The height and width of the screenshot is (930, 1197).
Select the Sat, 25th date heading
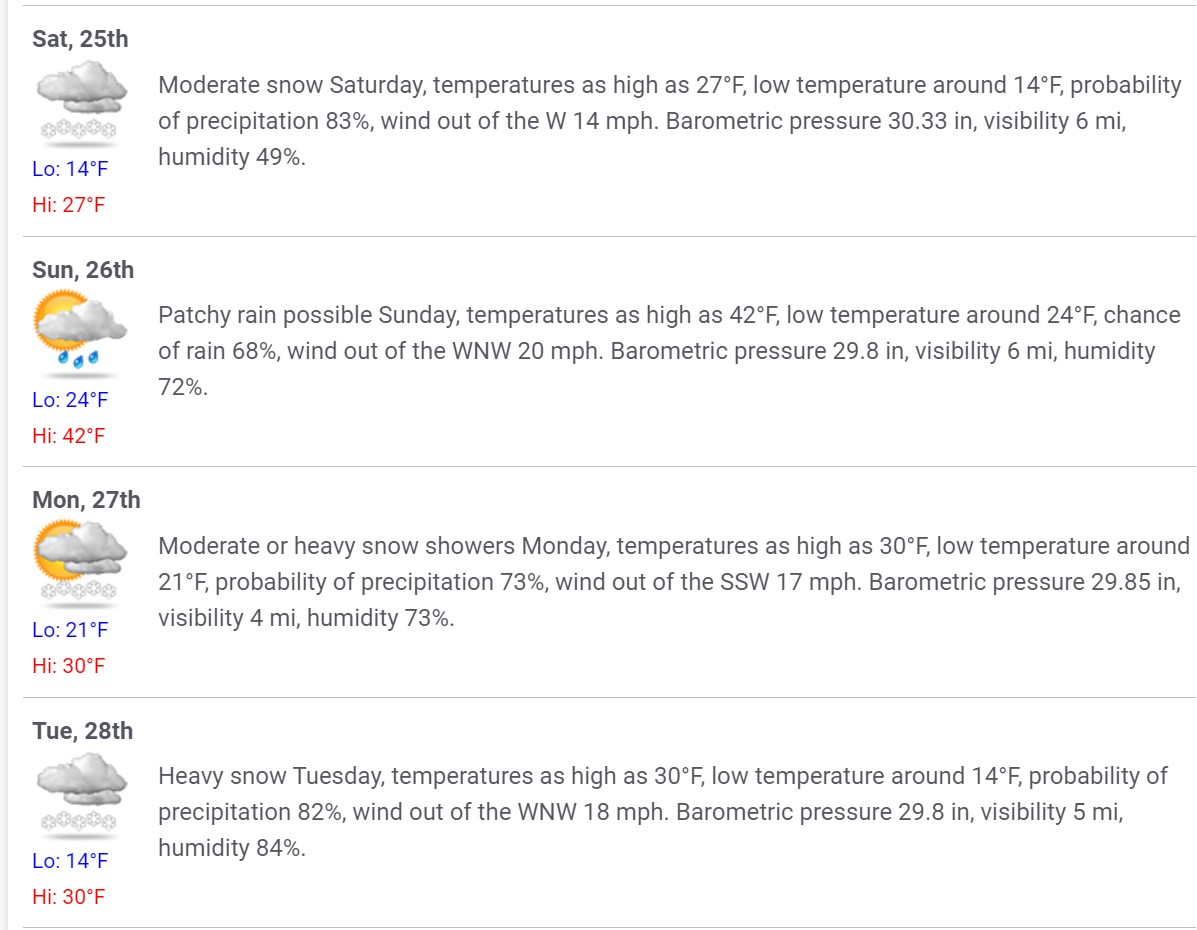80,39
